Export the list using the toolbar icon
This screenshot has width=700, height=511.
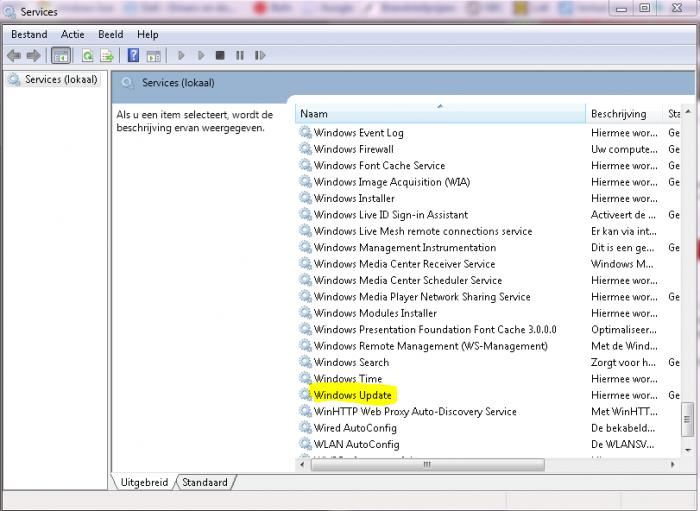point(107,56)
